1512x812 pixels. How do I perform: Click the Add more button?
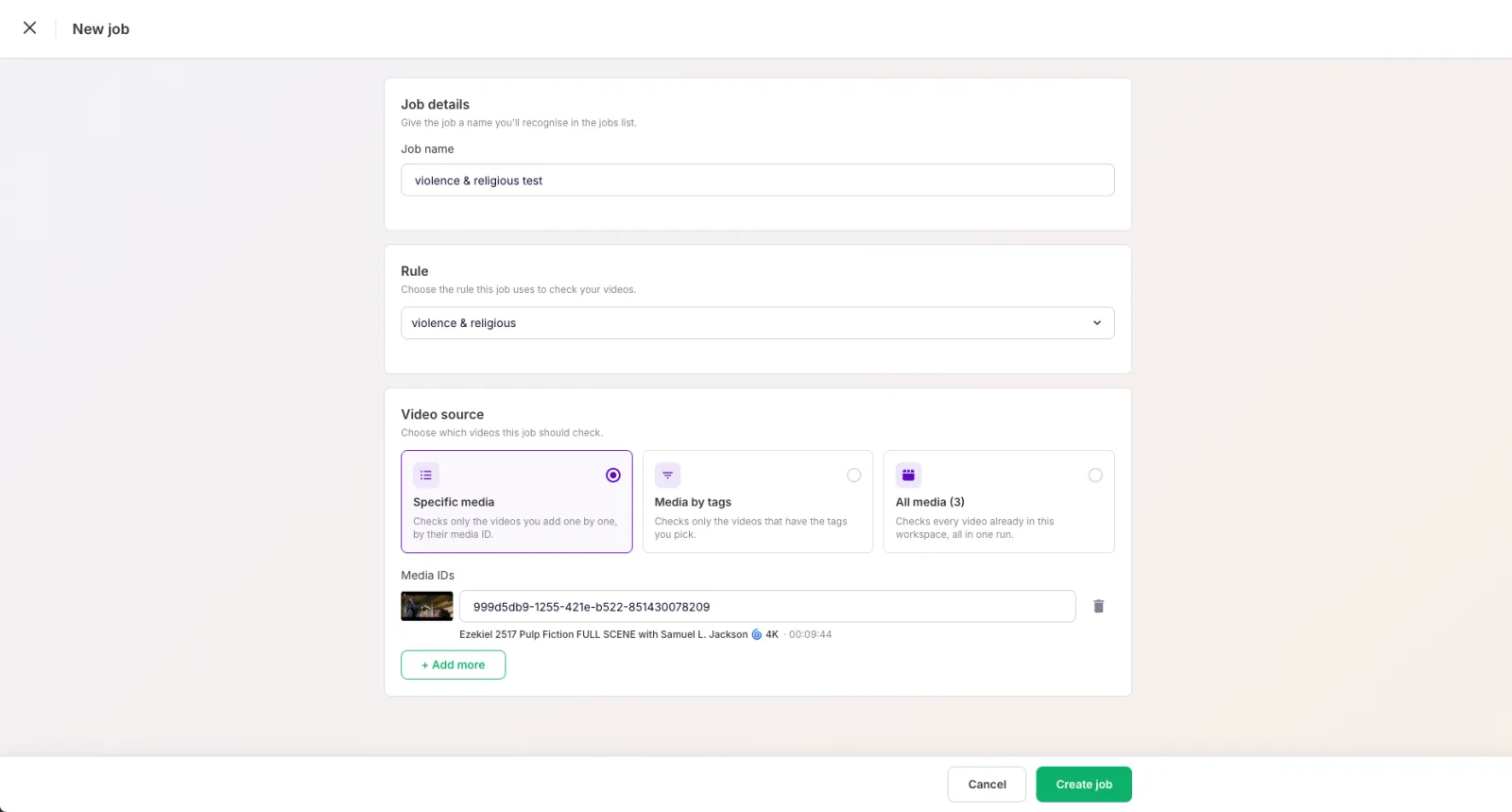453,665
